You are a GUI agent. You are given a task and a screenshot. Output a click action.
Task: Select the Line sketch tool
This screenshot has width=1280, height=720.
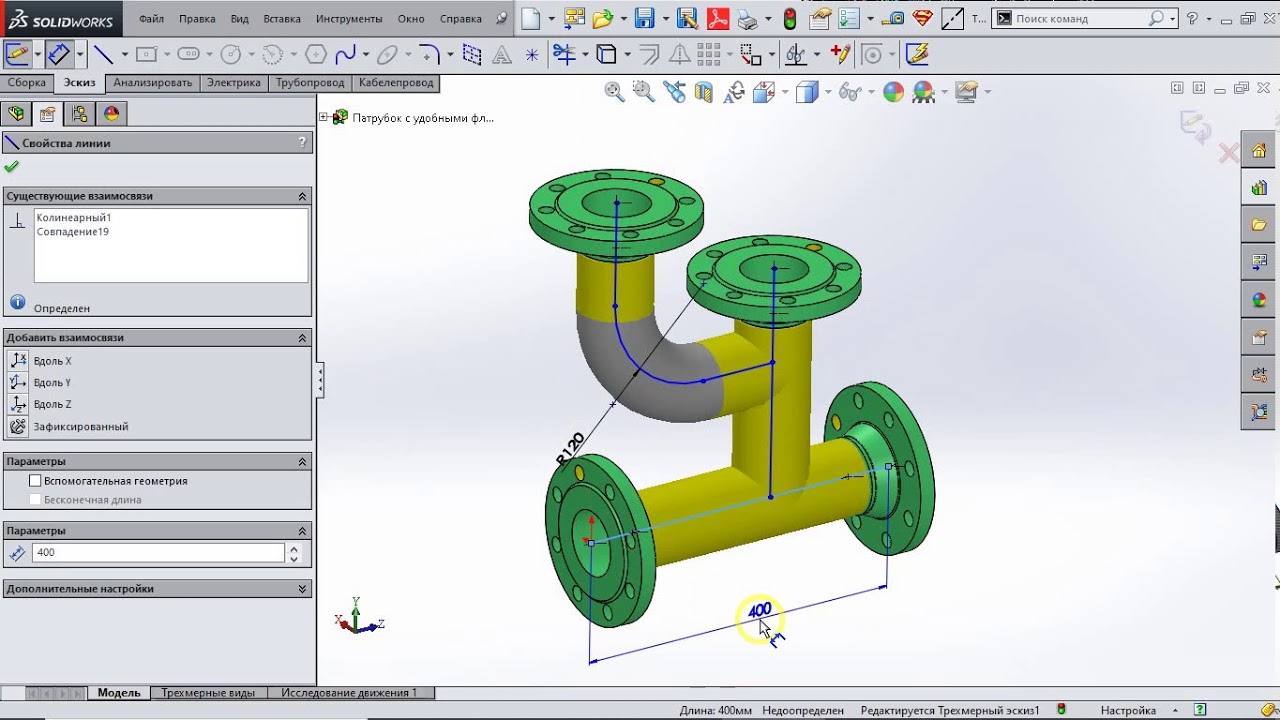click(103, 54)
